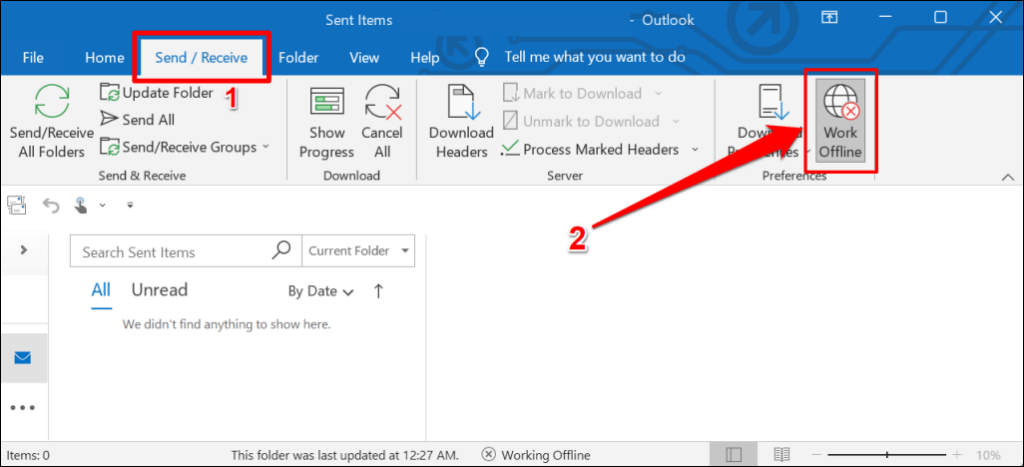The width and height of the screenshot is (1024, 467).
Task: Click Send All in ribbon
Action: (137, 120)
